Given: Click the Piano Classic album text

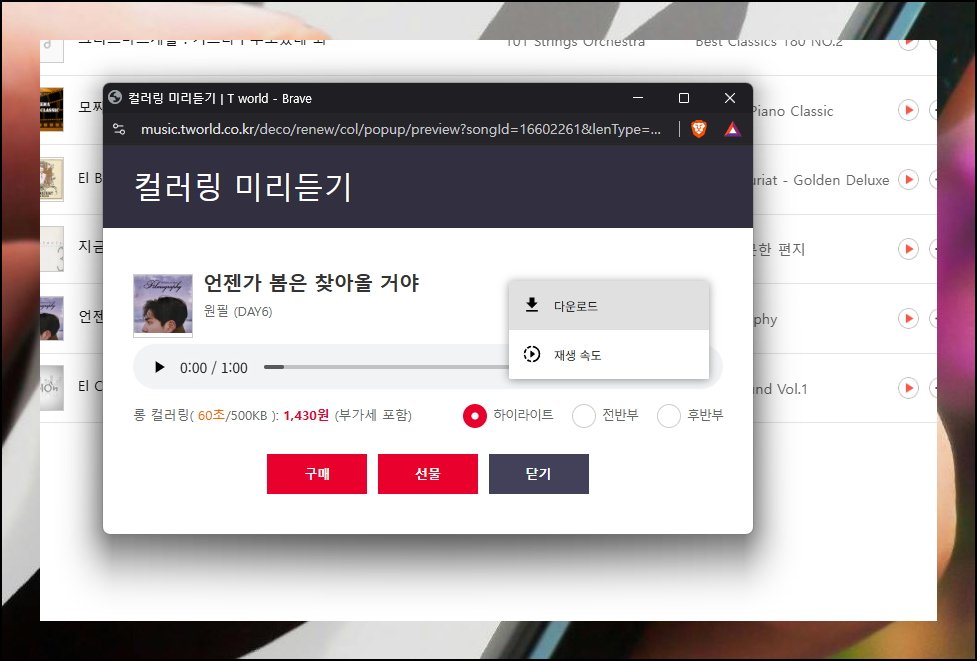Looking at the screenshot, I should [x=793, y=111].
